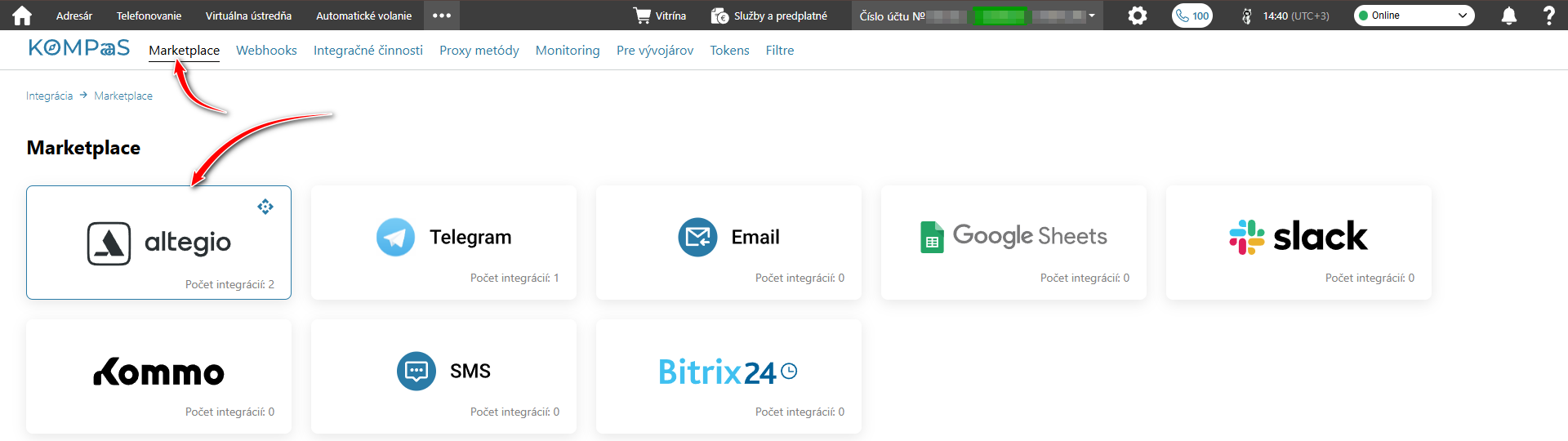Click the timezone plug icon
Screen dimensions: 1568x441
[x=1247, y=16]
